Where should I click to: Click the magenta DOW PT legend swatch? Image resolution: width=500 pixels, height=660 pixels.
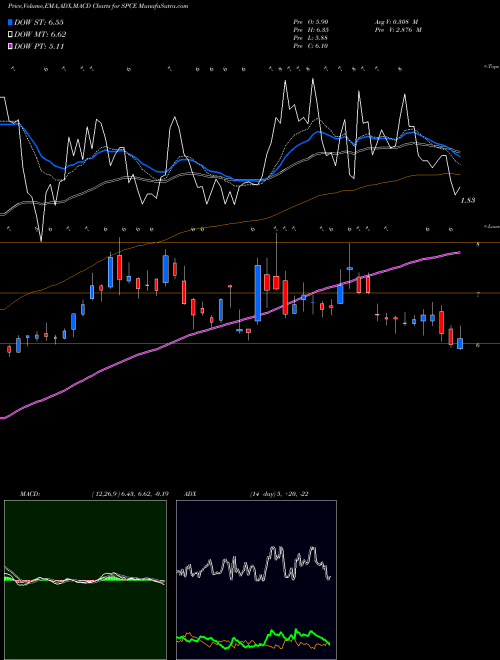click(11, 46)
